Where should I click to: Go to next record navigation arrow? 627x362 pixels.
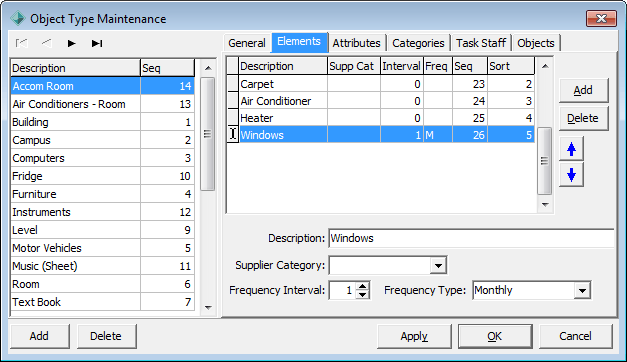coord(72,43)
